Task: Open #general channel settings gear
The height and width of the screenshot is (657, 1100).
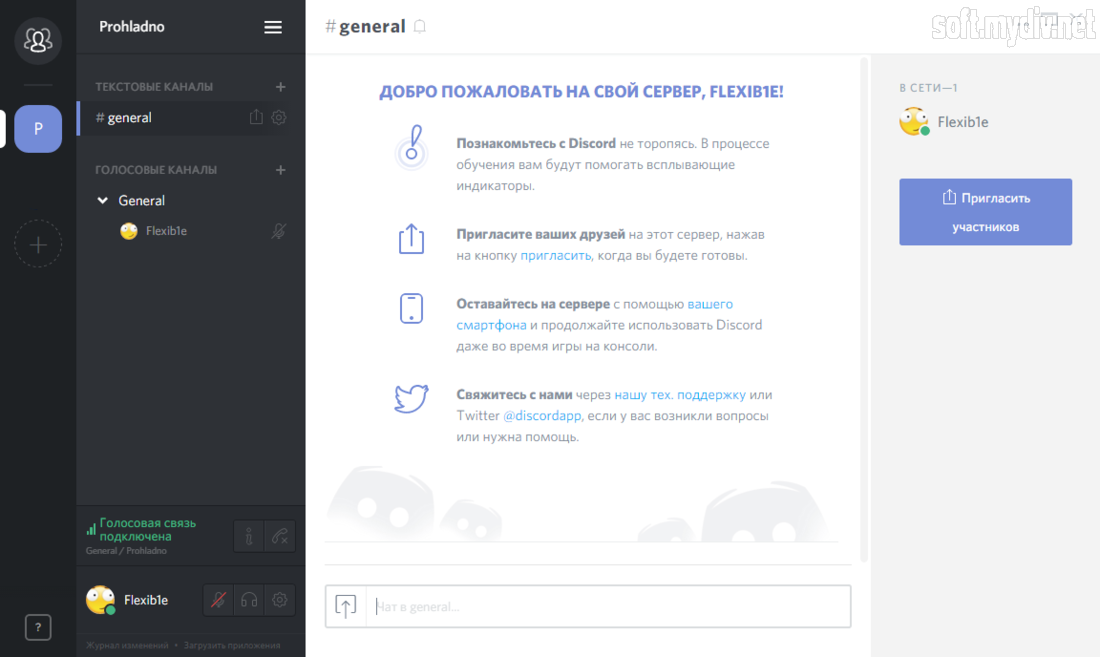Action: [x=279, y=117]
